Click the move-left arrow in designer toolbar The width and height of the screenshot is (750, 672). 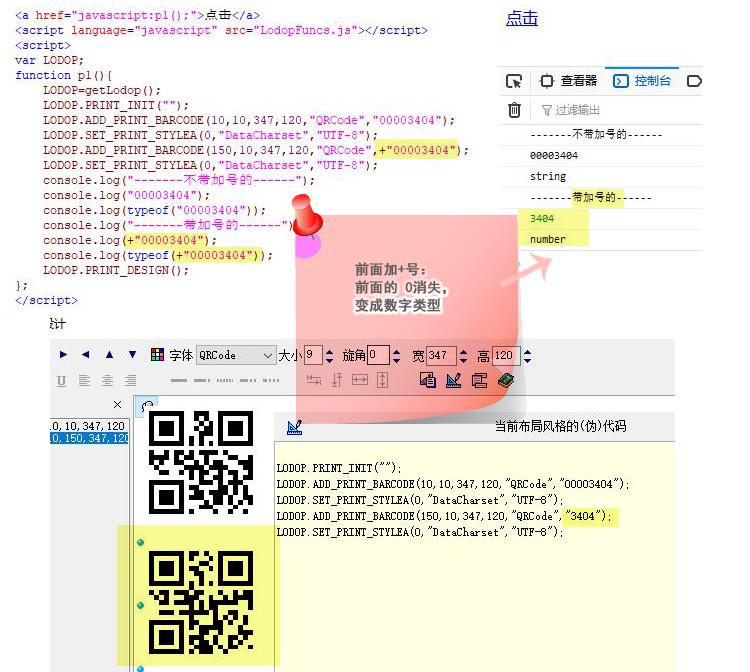(86, 354)
